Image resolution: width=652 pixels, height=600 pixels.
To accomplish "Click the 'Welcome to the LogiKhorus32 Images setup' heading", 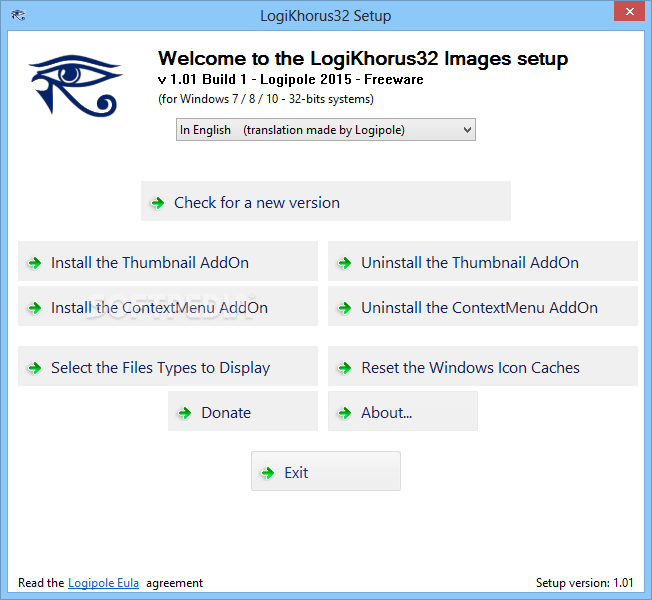I will pyautogui.click(x=363, y=58).
